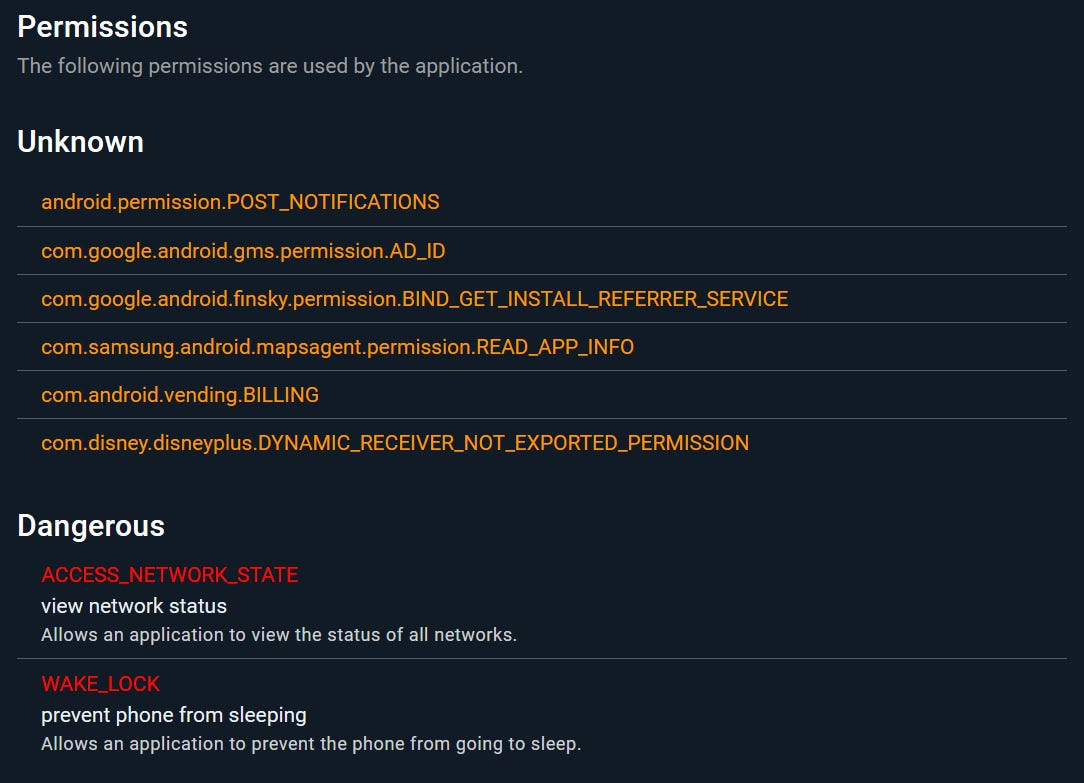Click the Permissions heading
Viewport: 1084px width, 783px height.
(x=102, y=27)
